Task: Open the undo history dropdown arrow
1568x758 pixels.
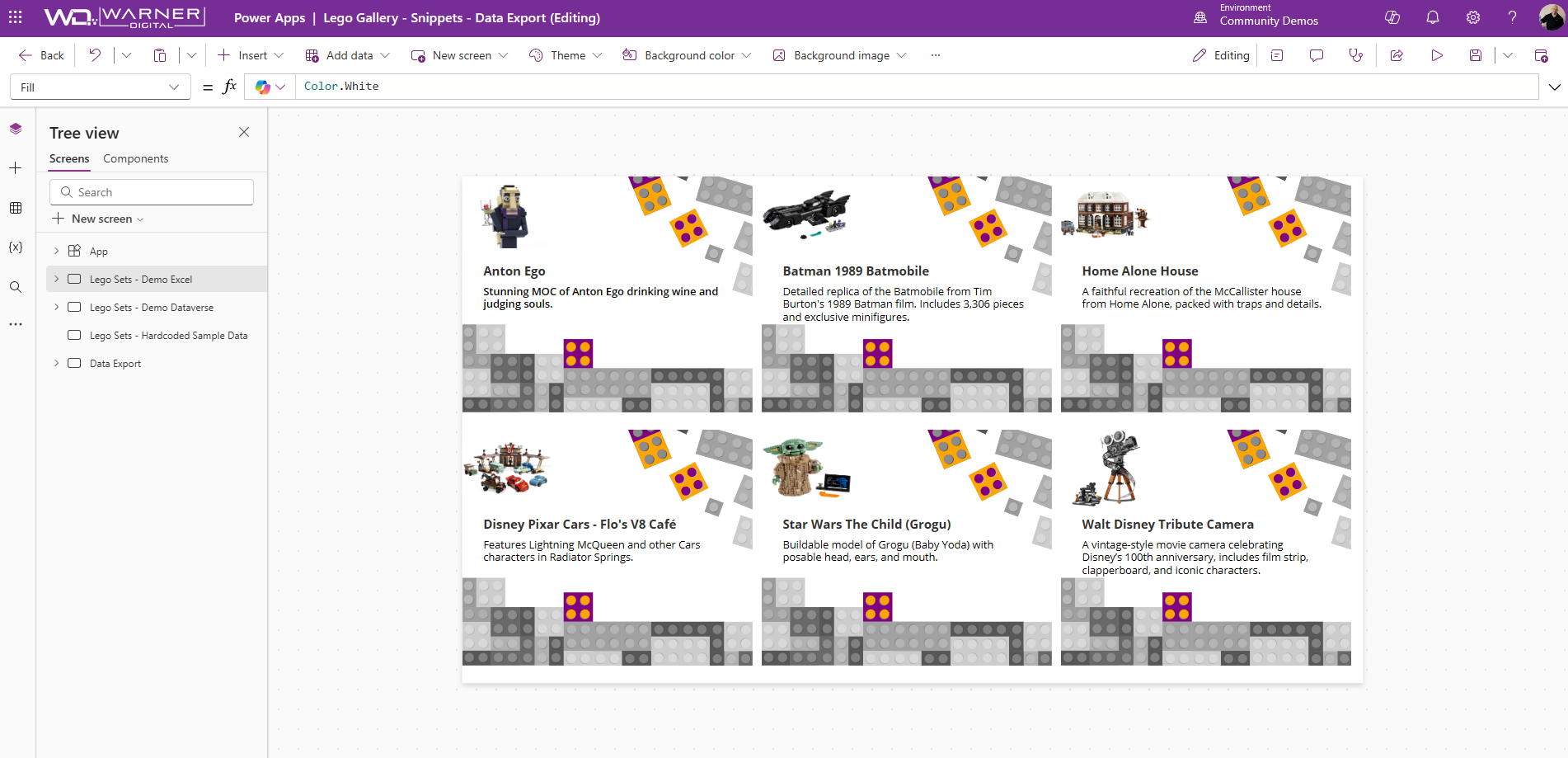Action: [x=126, y=55]
